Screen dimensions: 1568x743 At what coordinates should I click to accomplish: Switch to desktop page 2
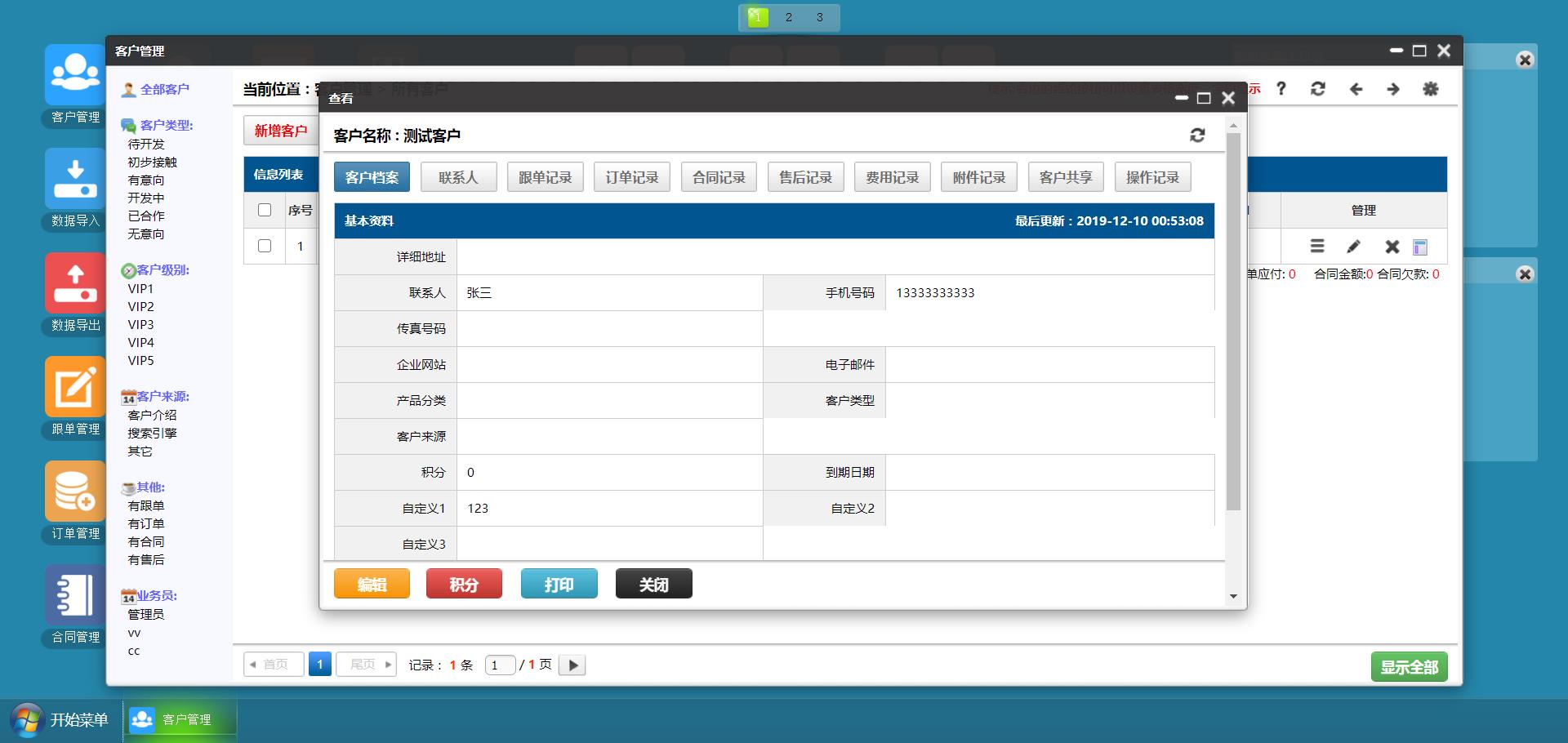[788, 17]
